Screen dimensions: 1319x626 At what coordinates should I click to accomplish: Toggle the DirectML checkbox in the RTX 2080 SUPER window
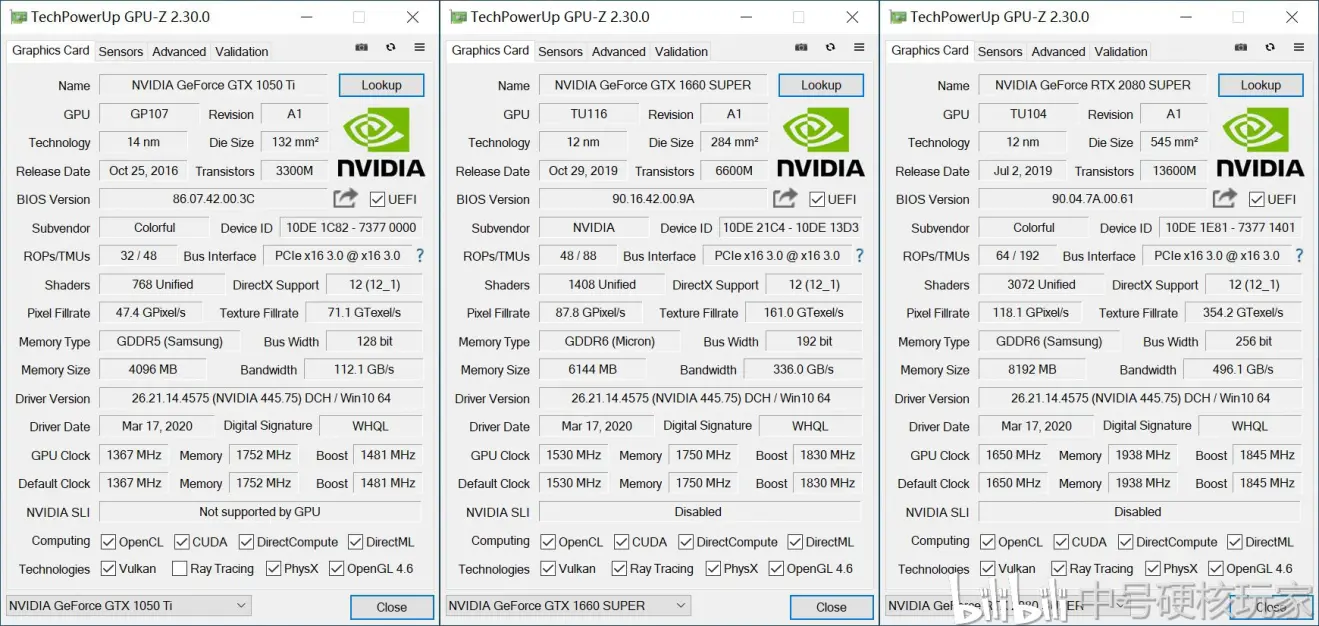click(x=1234, y=542)
